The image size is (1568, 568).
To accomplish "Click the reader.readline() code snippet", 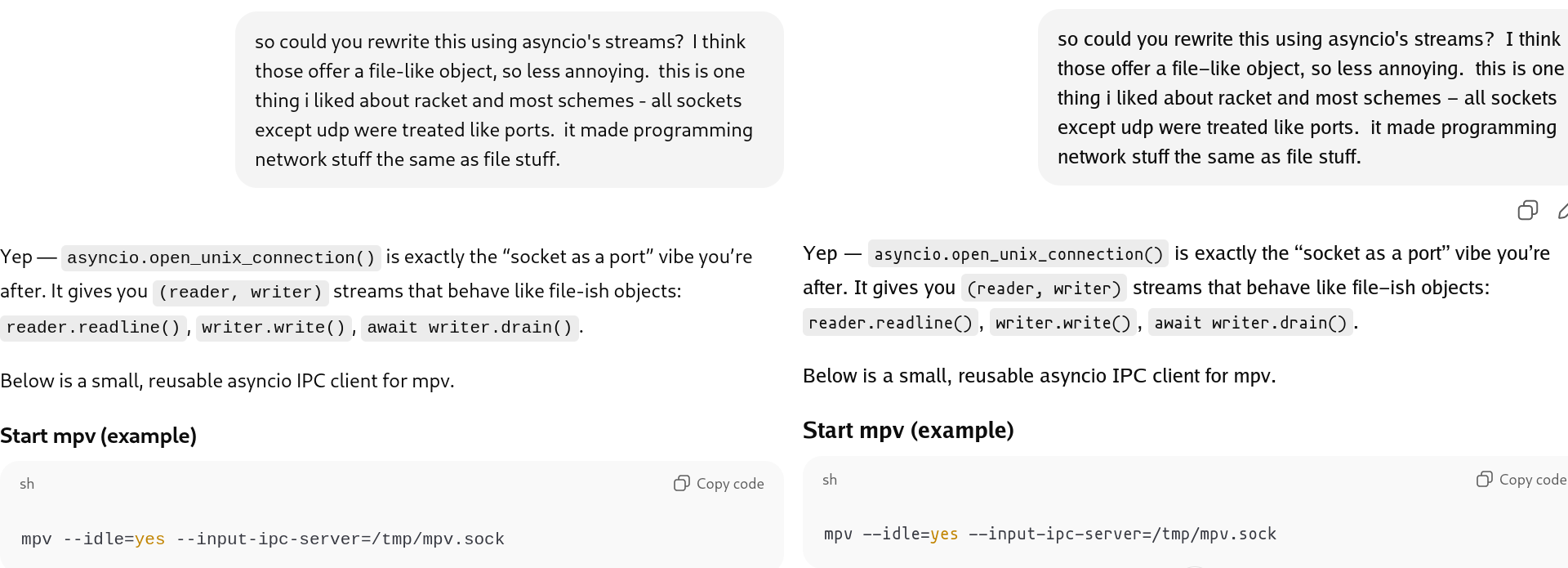I will 91,327.
